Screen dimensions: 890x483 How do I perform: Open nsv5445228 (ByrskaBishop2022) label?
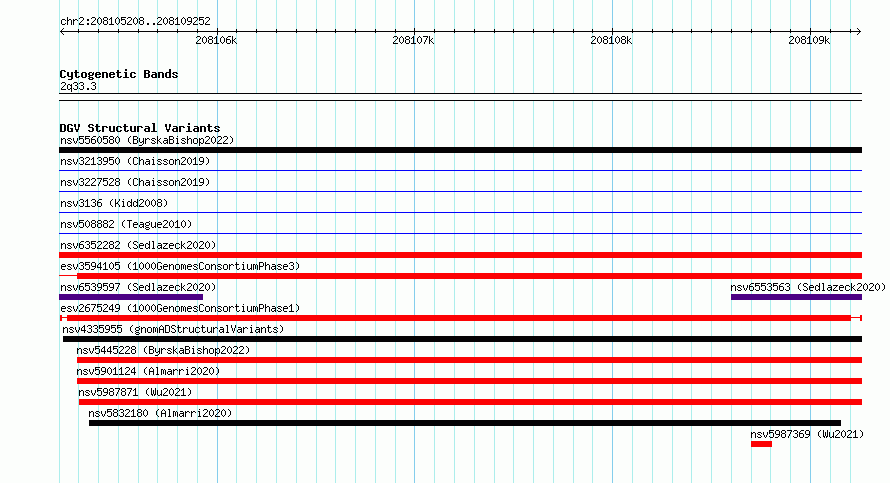pyautogui.click(x=163, y=350)
